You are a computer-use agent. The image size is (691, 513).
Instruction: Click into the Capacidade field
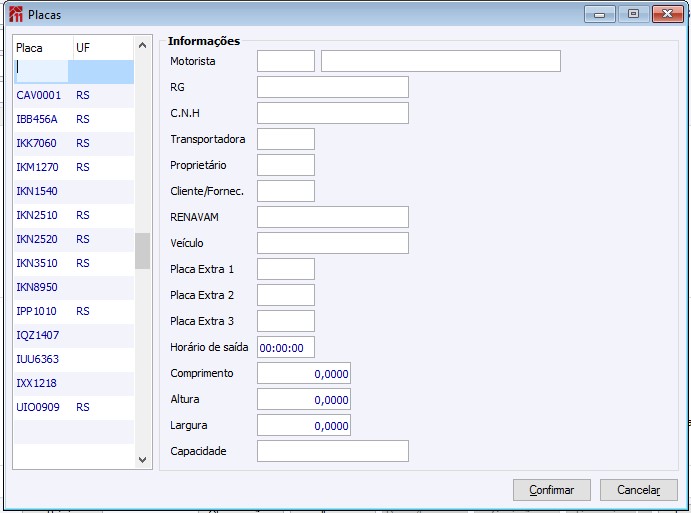coord(333,451)
